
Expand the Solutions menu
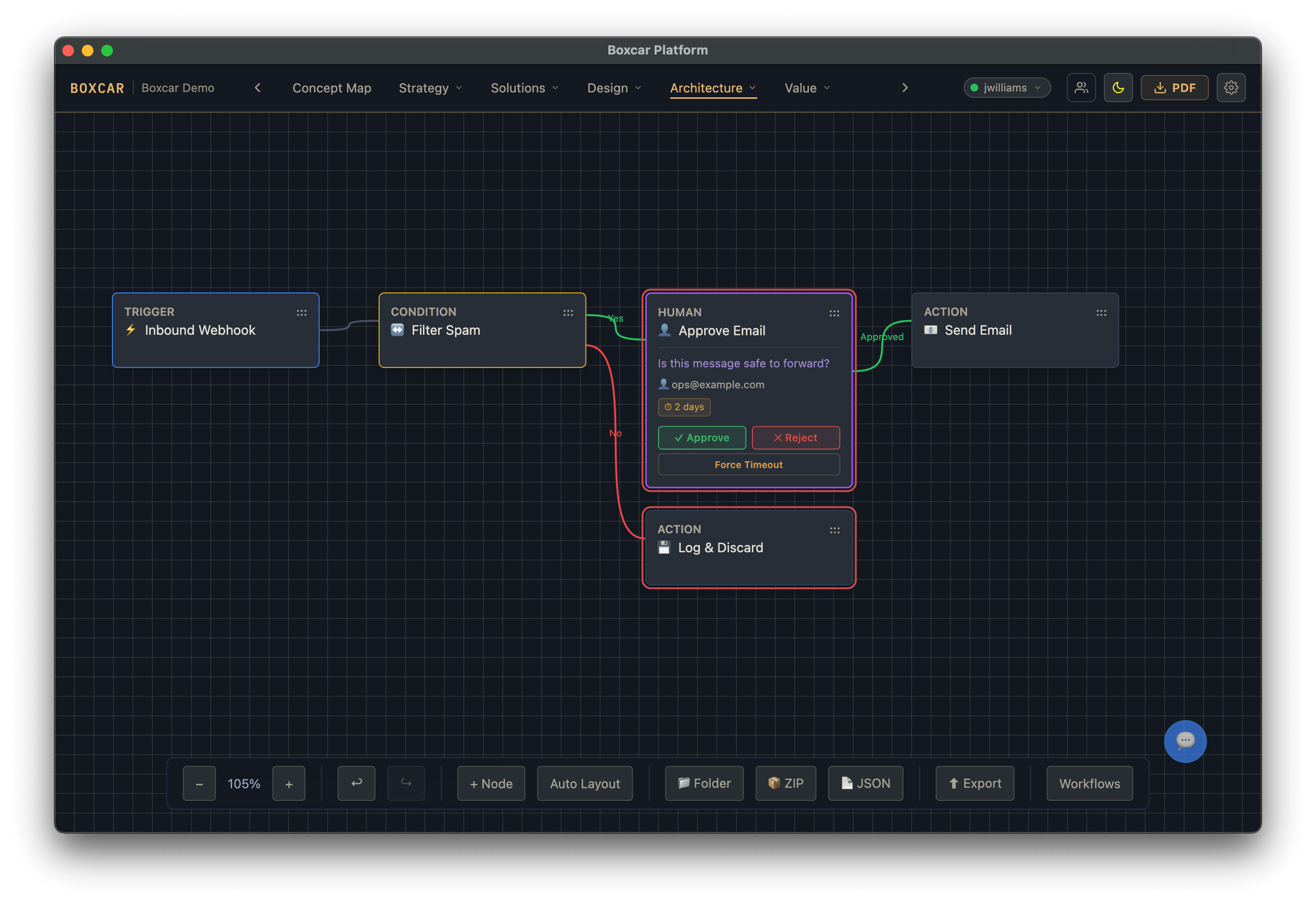[525, 88]
